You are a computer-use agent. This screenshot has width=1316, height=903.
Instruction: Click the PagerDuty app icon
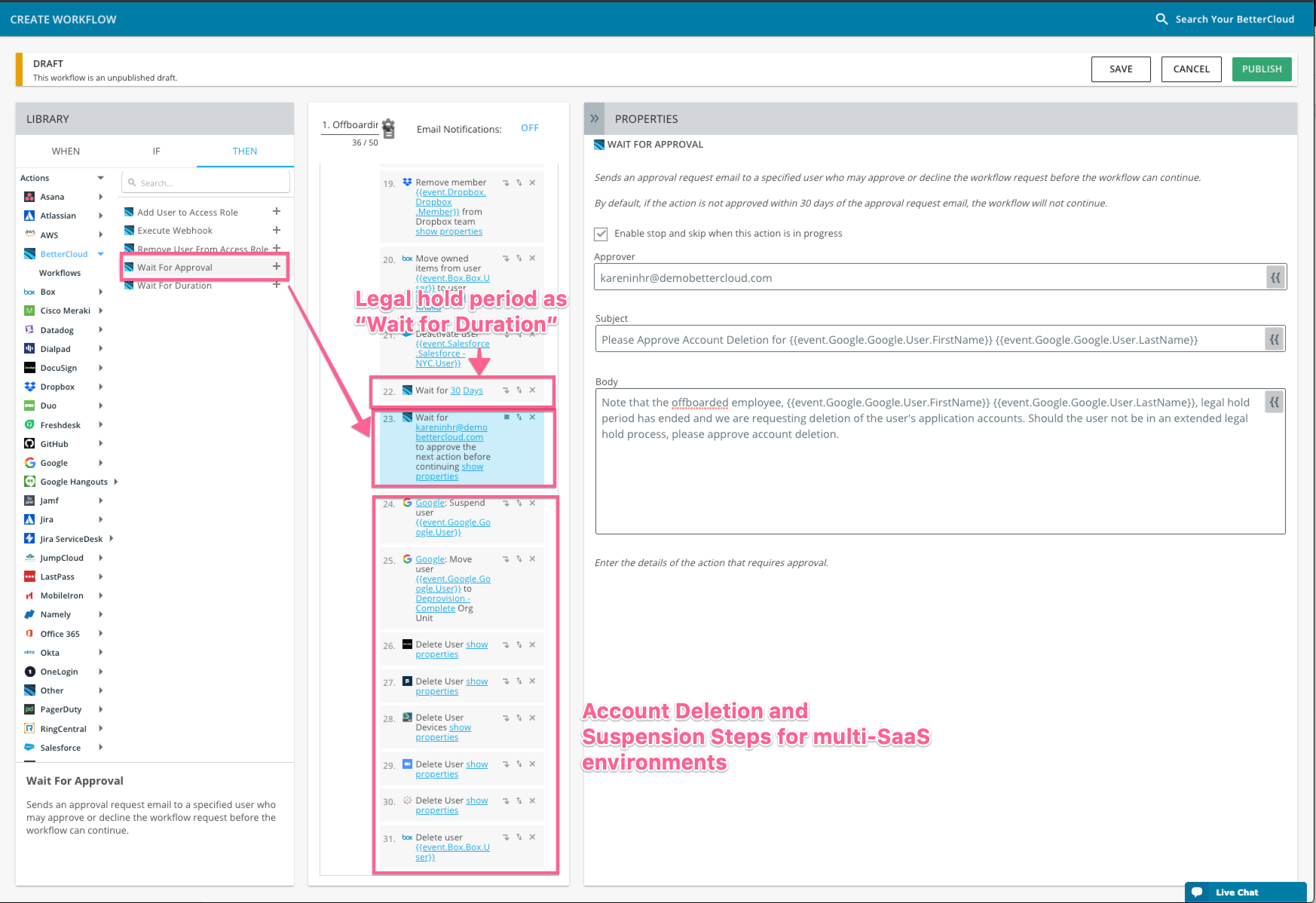tap(29, 709)
